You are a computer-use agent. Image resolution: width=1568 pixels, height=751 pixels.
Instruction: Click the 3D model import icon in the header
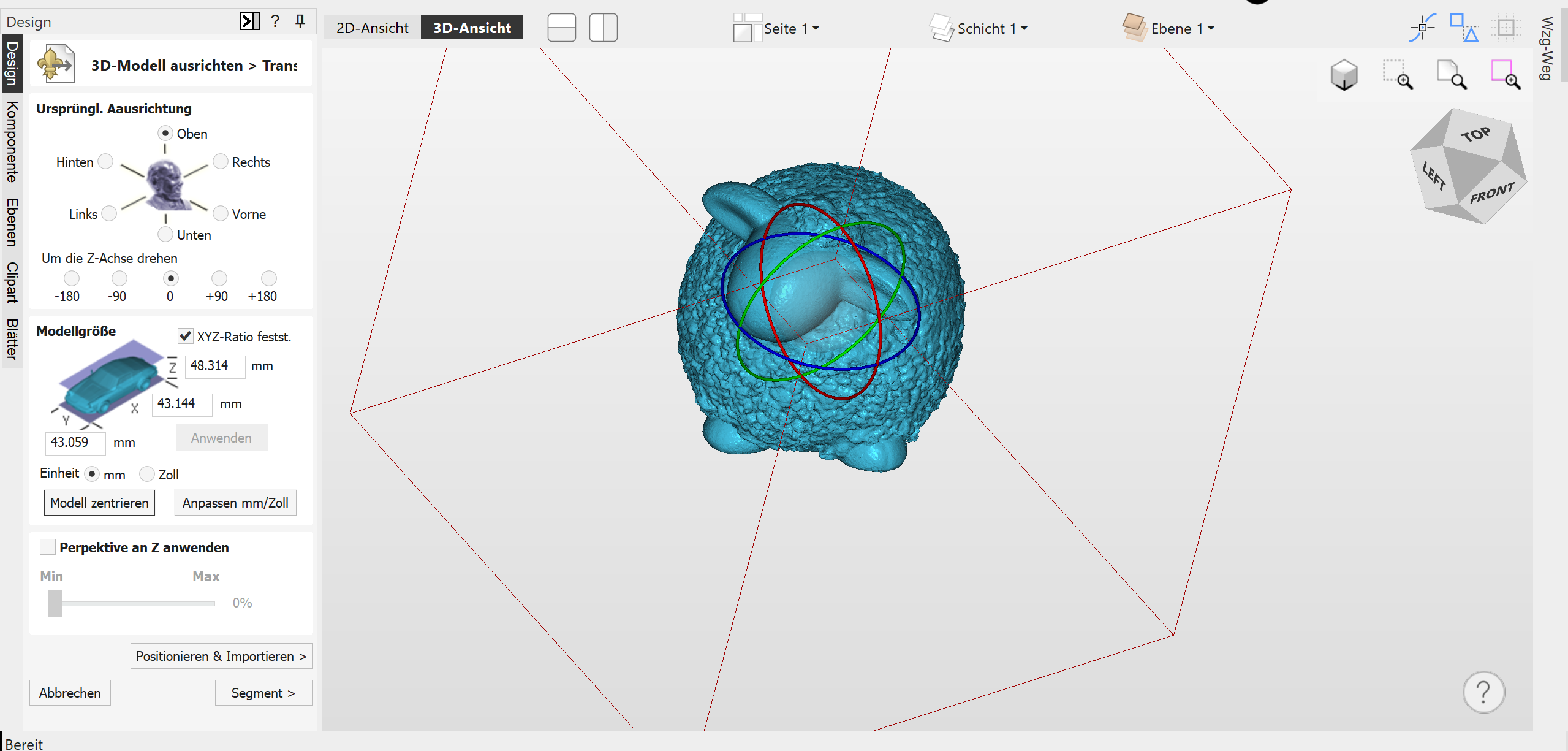(56, 63)
